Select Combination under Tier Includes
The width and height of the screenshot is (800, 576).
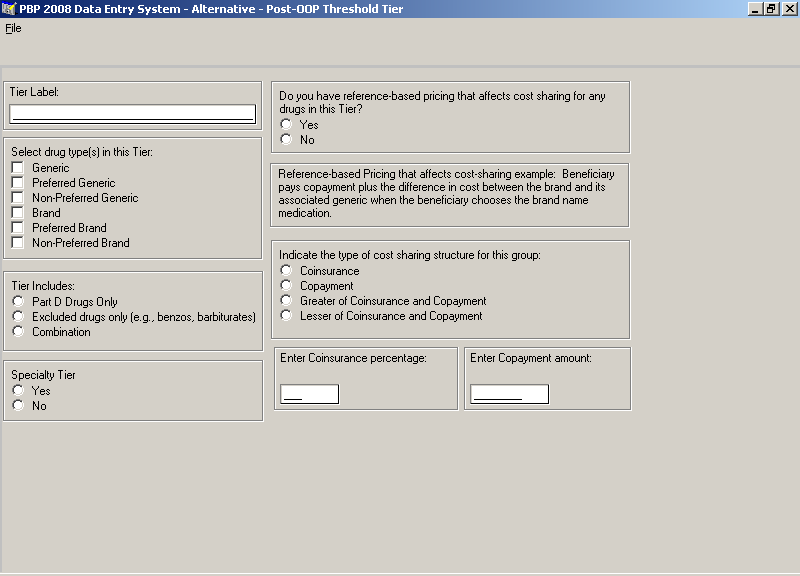click(x=18, y=332)
